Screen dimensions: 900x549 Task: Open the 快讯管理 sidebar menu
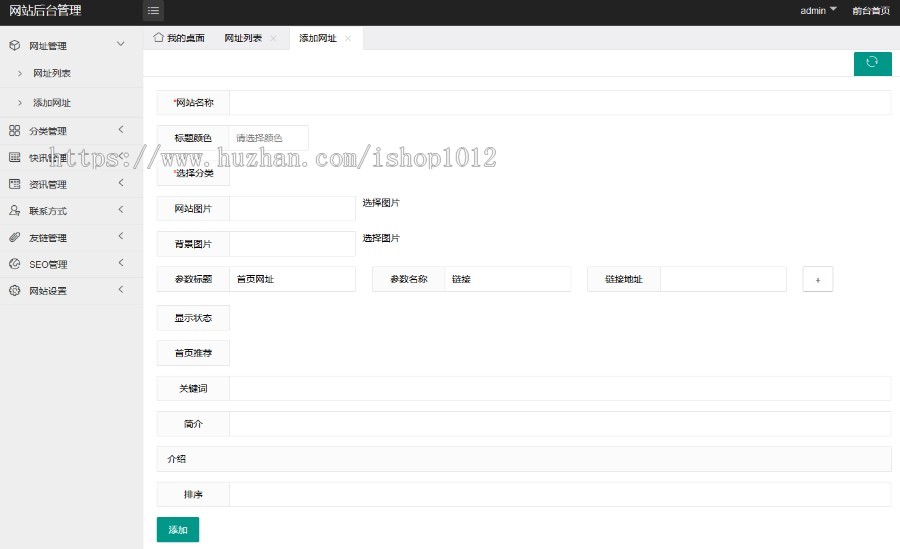pos(71,157)
